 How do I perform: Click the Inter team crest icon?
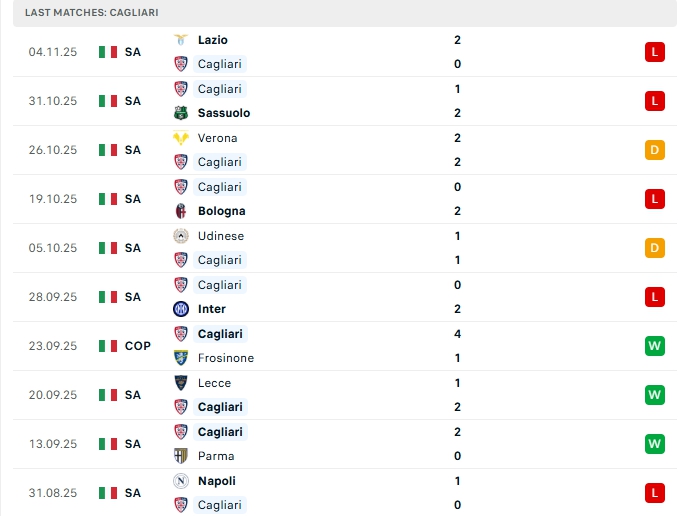(181, 309)
